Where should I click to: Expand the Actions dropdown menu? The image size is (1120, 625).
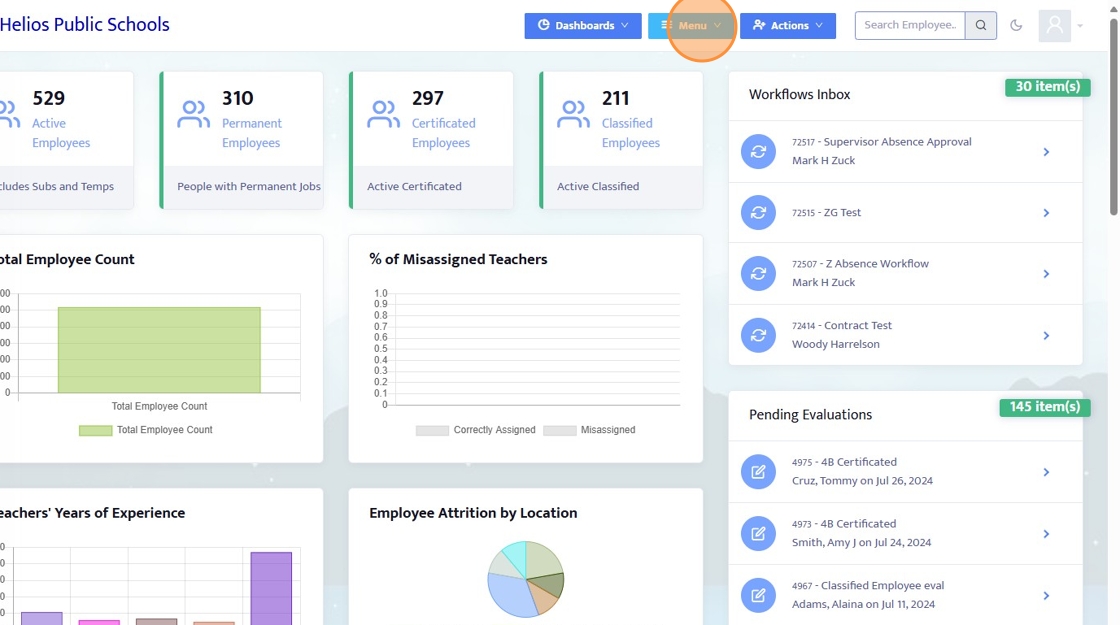[788, 26]
